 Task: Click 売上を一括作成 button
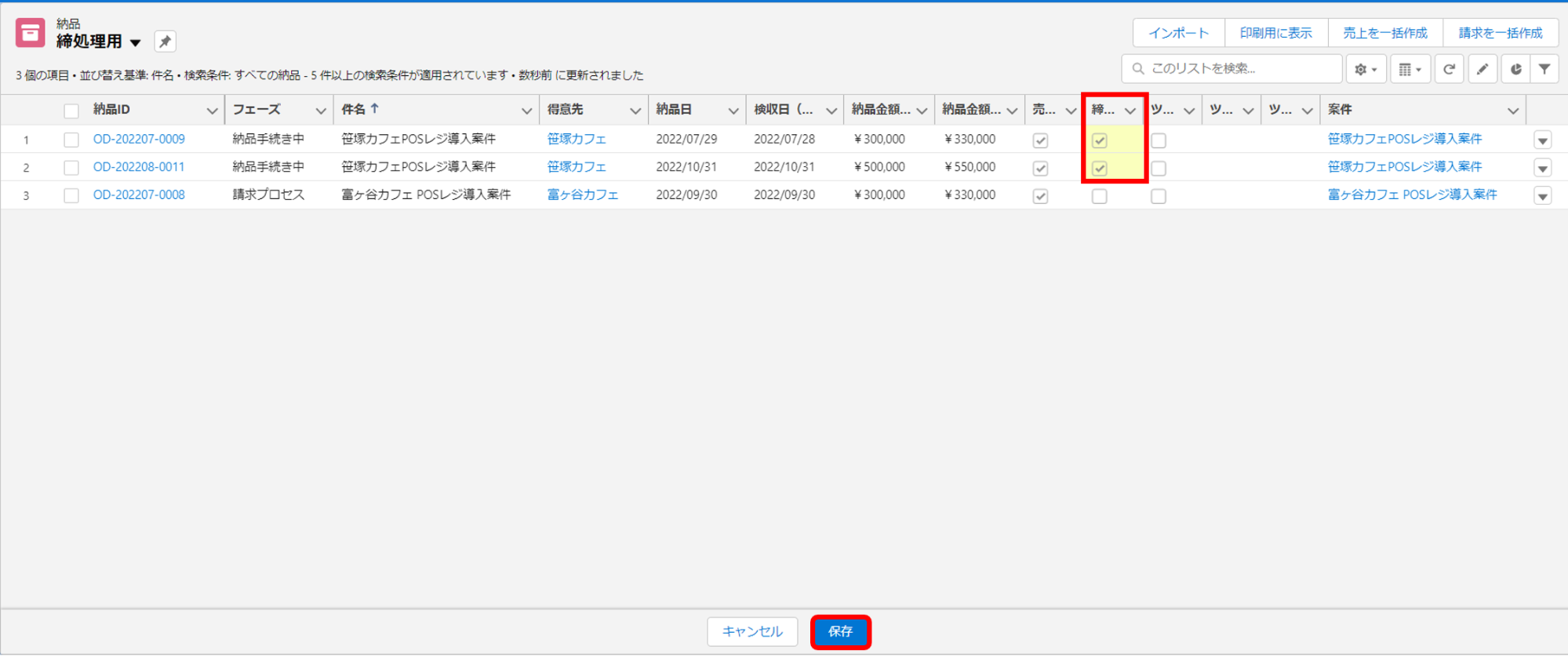point(1385,33)
